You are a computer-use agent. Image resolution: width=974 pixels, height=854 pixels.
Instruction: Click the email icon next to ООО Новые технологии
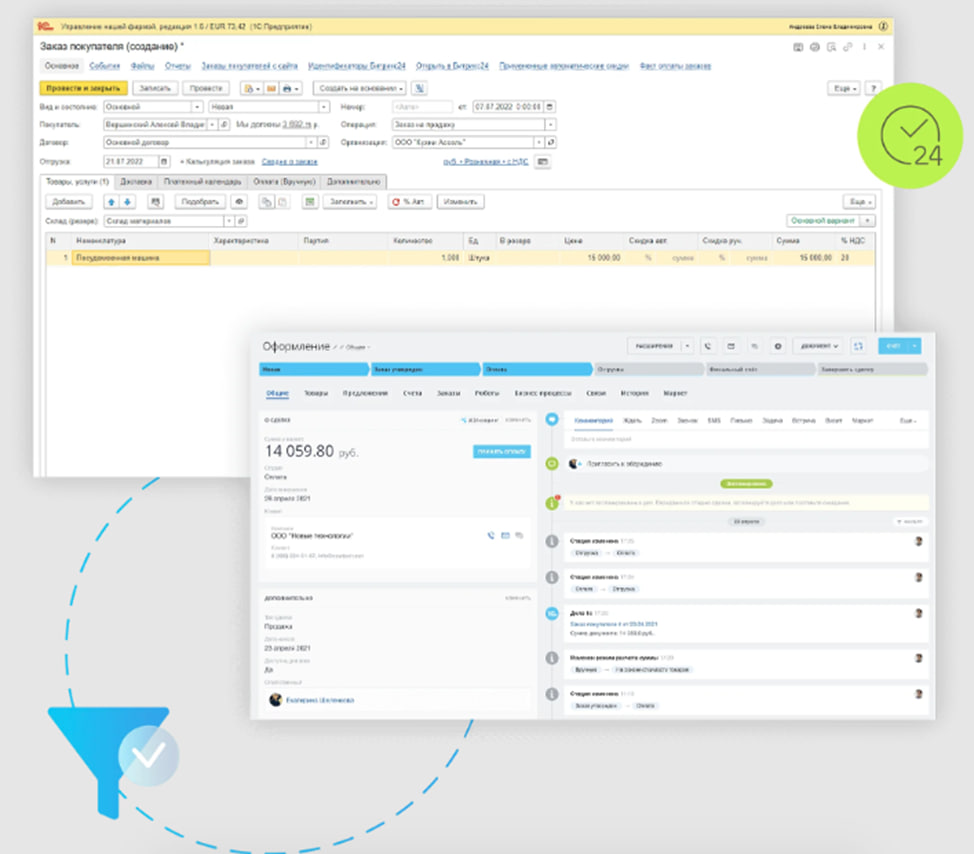pos(505,535)
